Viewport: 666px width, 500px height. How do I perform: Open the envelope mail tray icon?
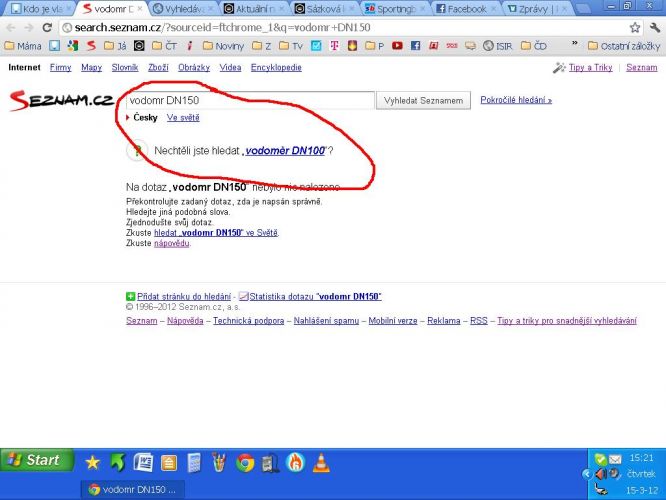tap(615, 459)
